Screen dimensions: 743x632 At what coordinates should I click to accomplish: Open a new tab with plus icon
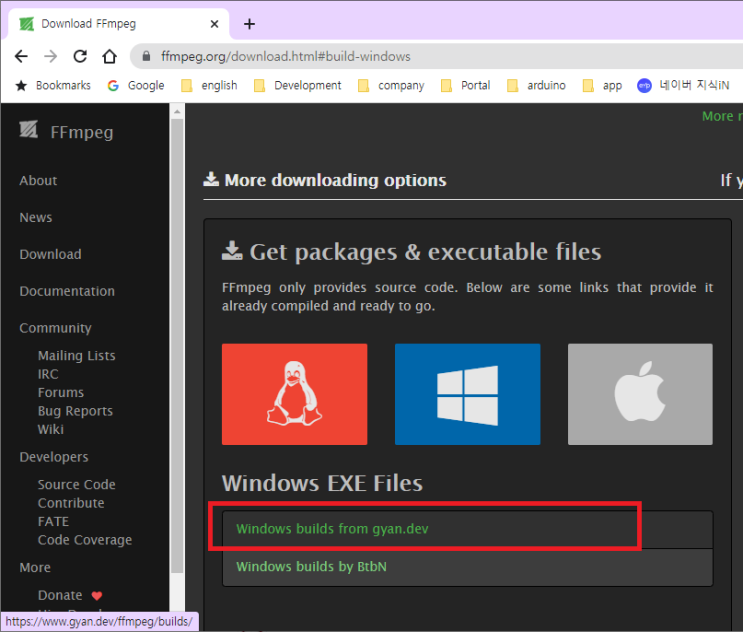pos(249,24)
